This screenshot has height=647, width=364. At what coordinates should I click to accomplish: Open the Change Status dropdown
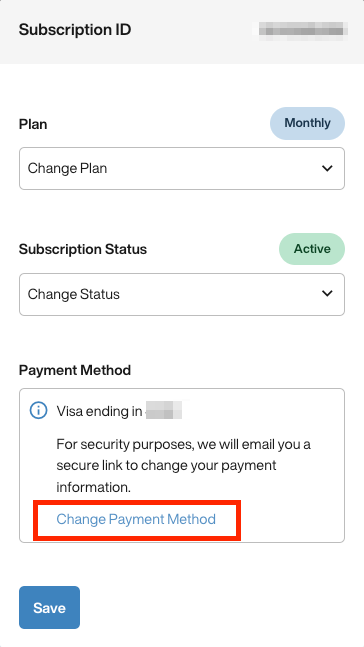click(x=182, y=294)
